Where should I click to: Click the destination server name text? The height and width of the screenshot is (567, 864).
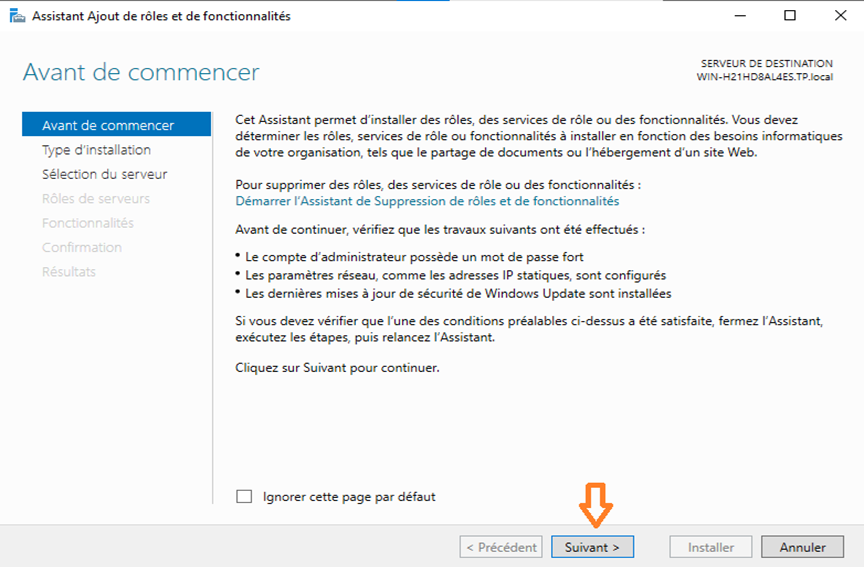pyautogui.click(x=765, y=77)
